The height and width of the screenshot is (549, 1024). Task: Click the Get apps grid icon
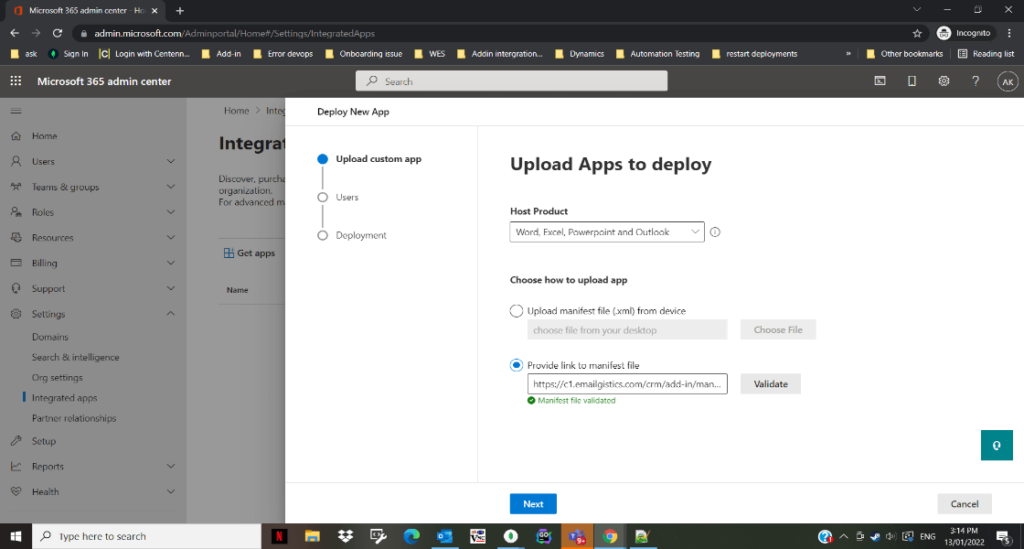pyautogui.click(x=229, y=253)
